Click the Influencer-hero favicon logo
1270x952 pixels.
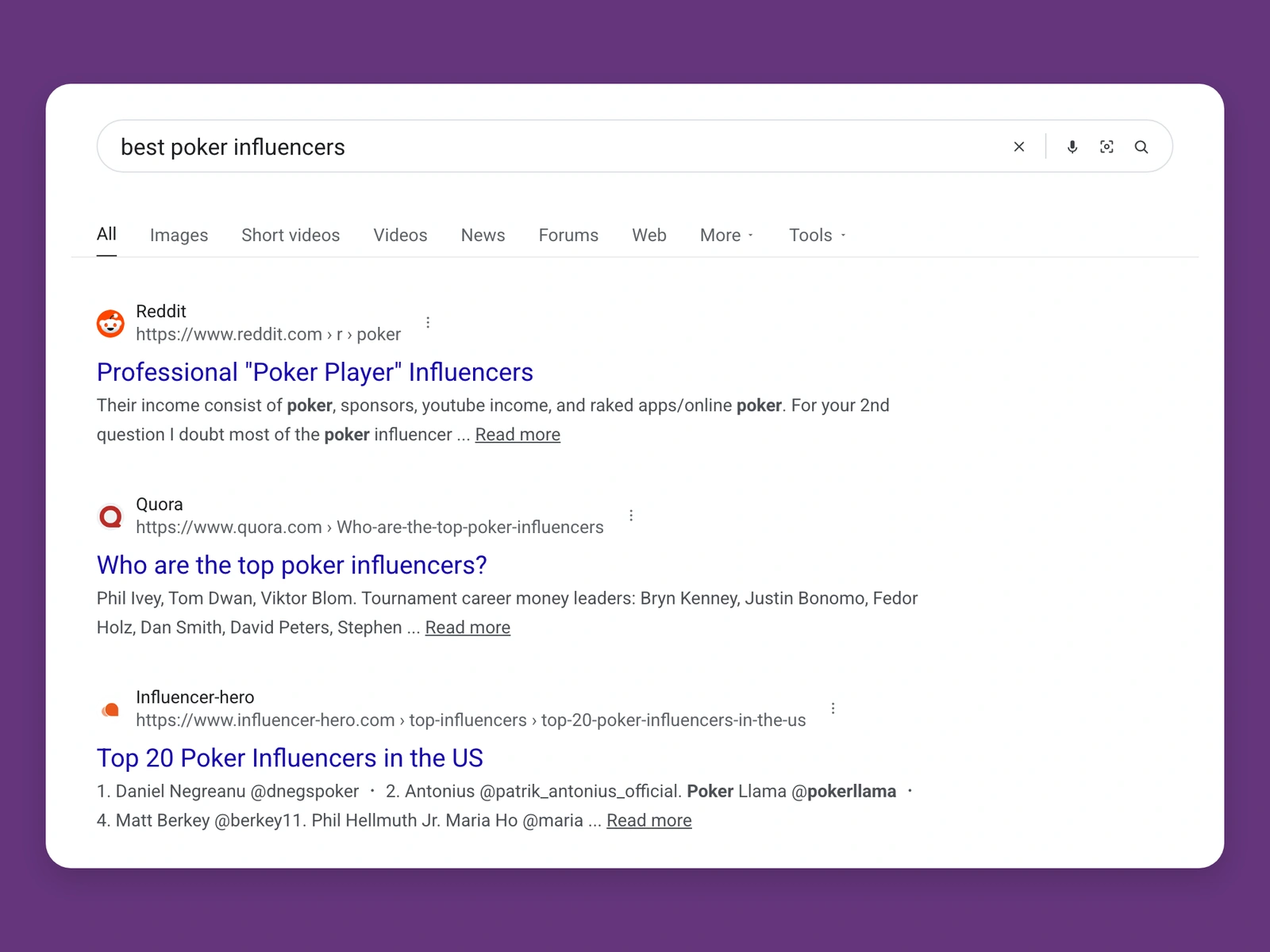tap(110, 709)
